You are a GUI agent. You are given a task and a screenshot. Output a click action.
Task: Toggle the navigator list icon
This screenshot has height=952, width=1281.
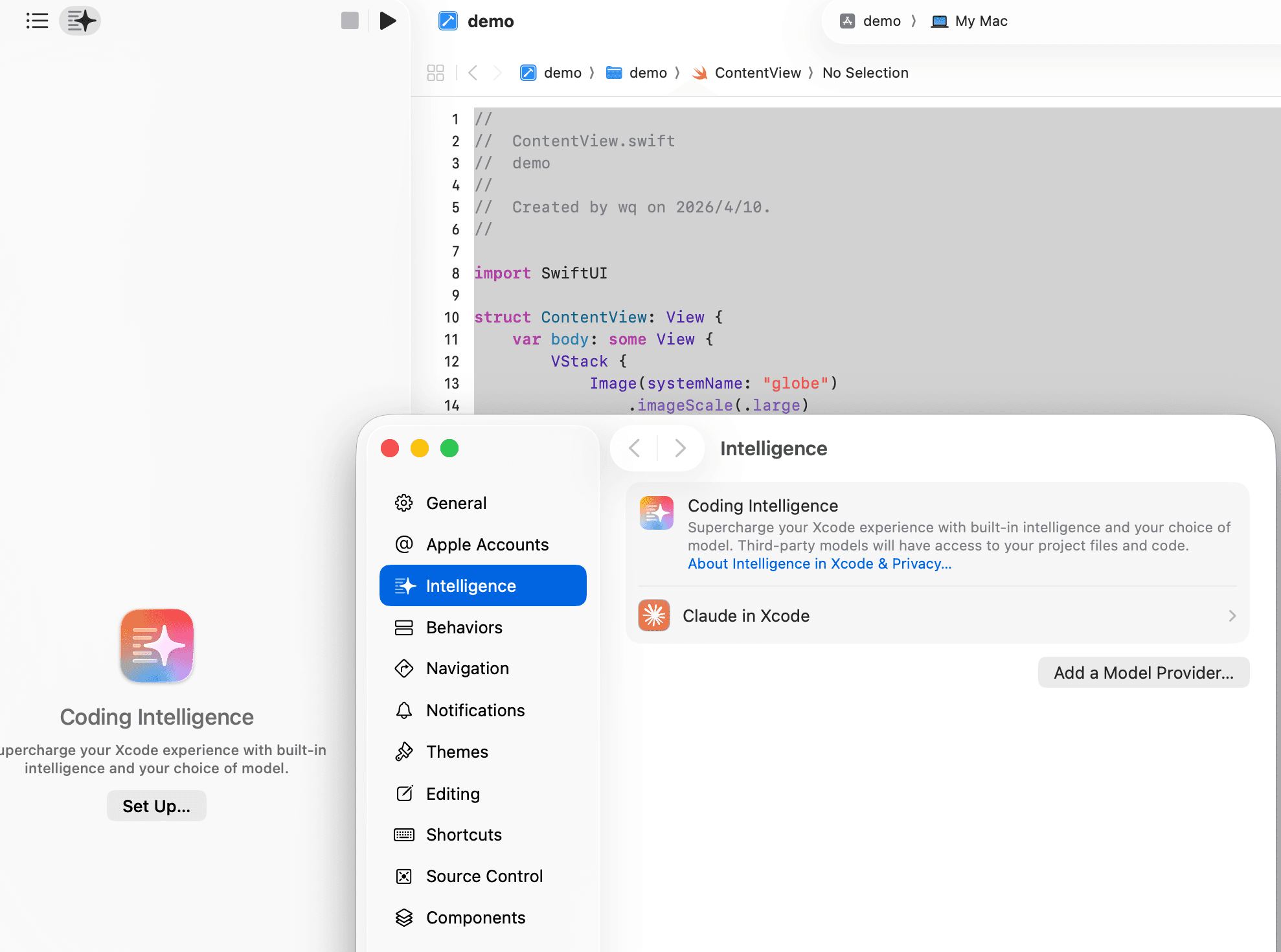tap(37, 21)
